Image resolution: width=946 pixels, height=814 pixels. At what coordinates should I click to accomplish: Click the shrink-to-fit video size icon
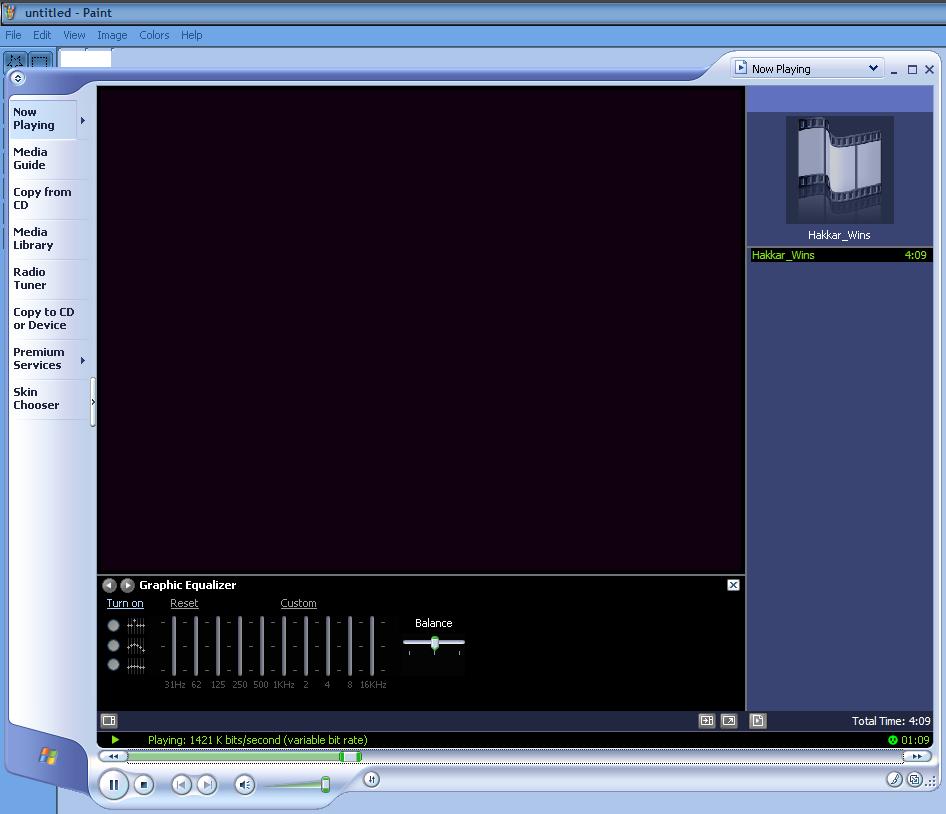[706, 720]
